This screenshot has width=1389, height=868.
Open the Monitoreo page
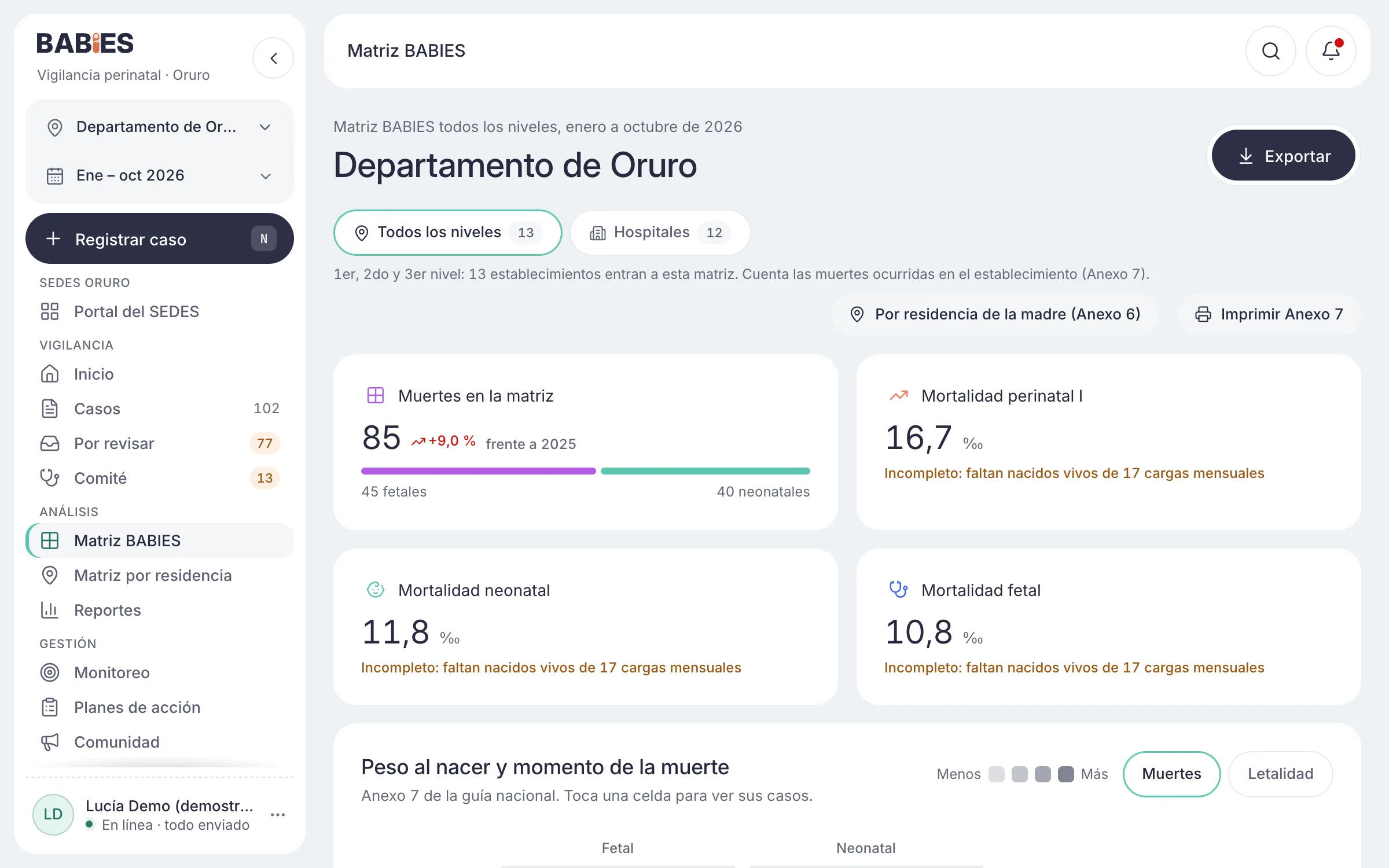click(160, 672)
